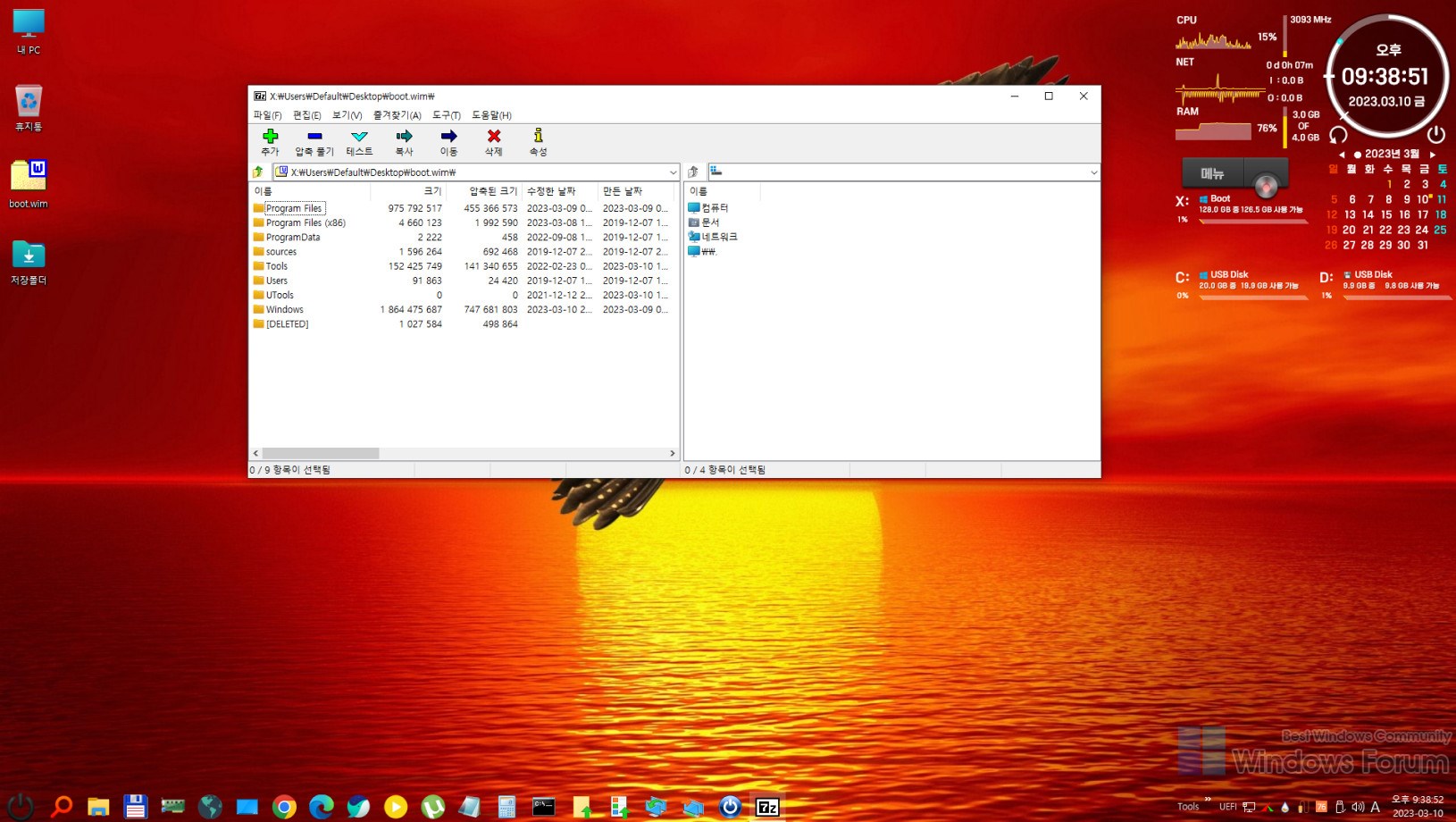Image resolution: width=1456 pixels, height=822 pixels.
Task: Open uTorrent from the taskbar
Action: pyautogui.click(x=433, y=807)
